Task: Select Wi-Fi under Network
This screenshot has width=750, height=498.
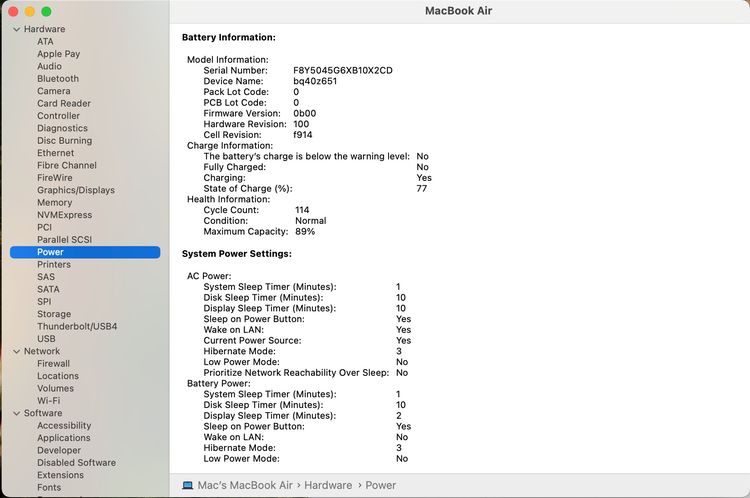Action: coord(49,401)
